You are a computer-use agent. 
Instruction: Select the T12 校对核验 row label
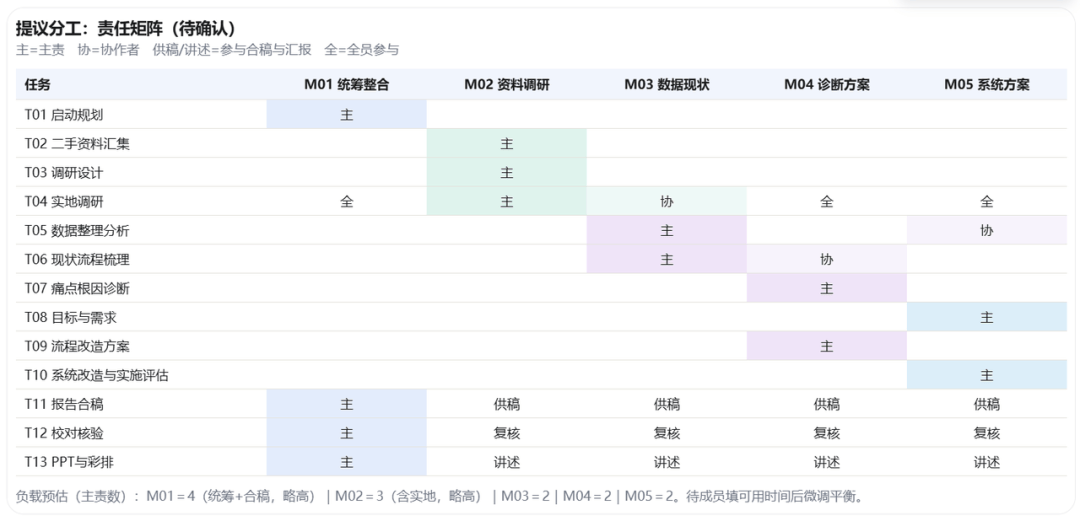click(64, 433)
